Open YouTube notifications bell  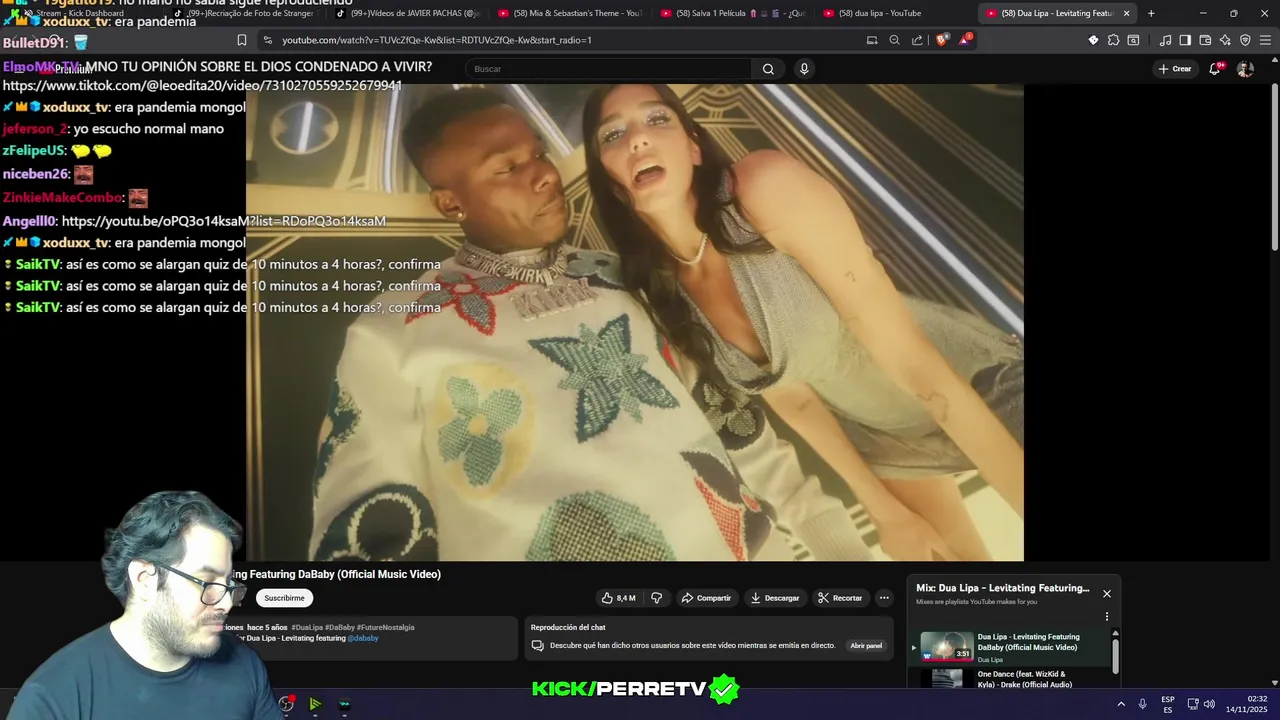tap(1215, 69)
